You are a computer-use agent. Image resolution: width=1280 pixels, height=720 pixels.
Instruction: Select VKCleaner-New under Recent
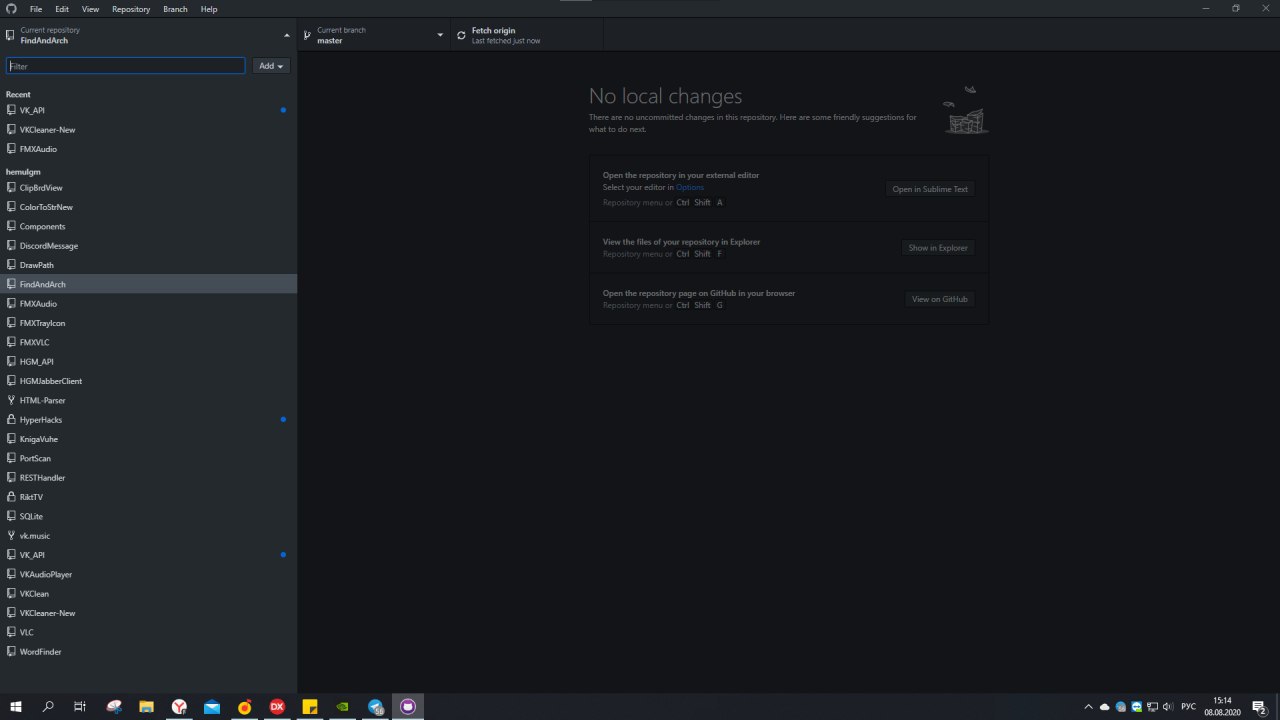pyautogui.click(x=148, y=130)
